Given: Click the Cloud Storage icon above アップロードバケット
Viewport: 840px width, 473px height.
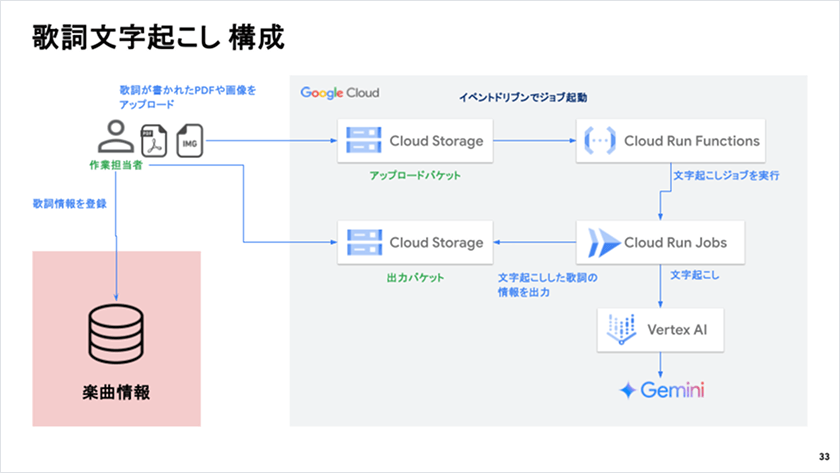Looking at the screenshot, I should tap(364, 140).
